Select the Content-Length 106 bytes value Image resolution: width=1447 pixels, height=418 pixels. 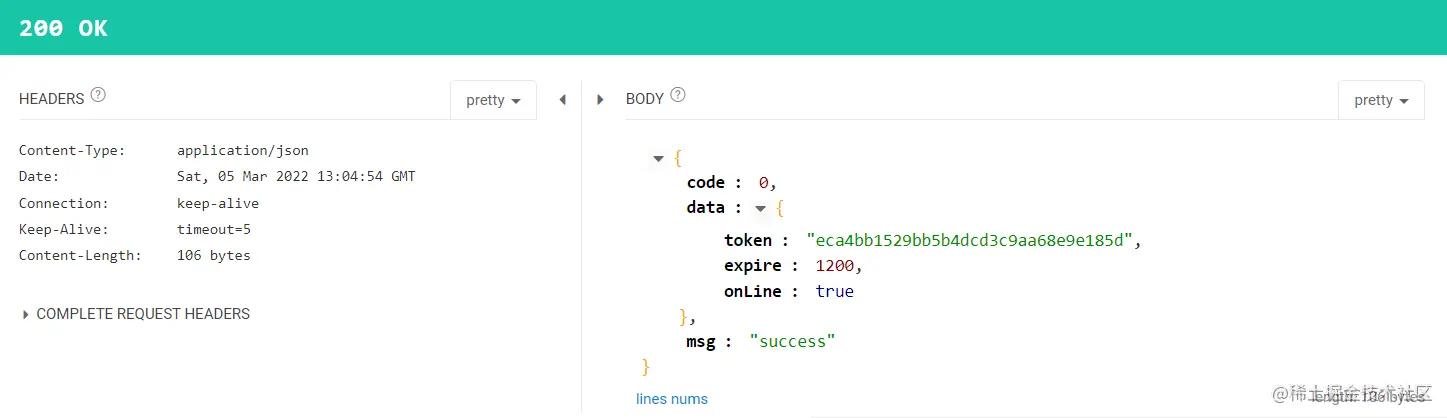[x=214, y=256]
